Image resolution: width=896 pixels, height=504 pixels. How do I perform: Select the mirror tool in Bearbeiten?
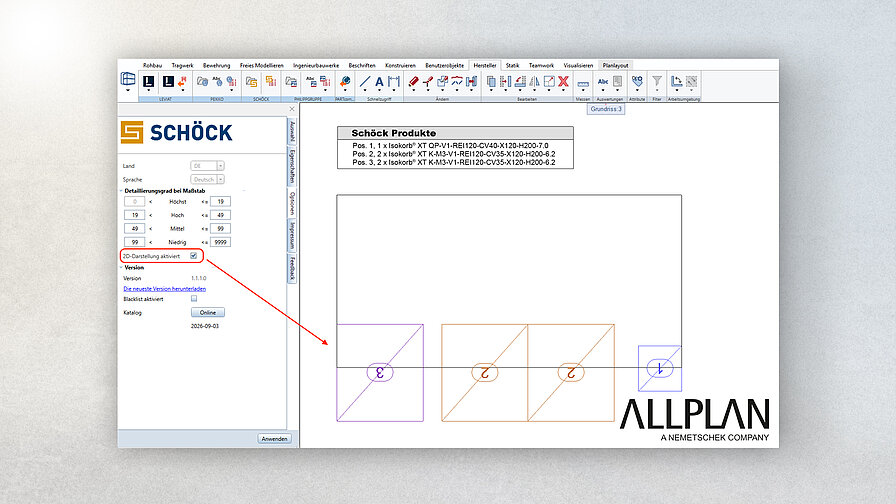click(x=534, y=82)
